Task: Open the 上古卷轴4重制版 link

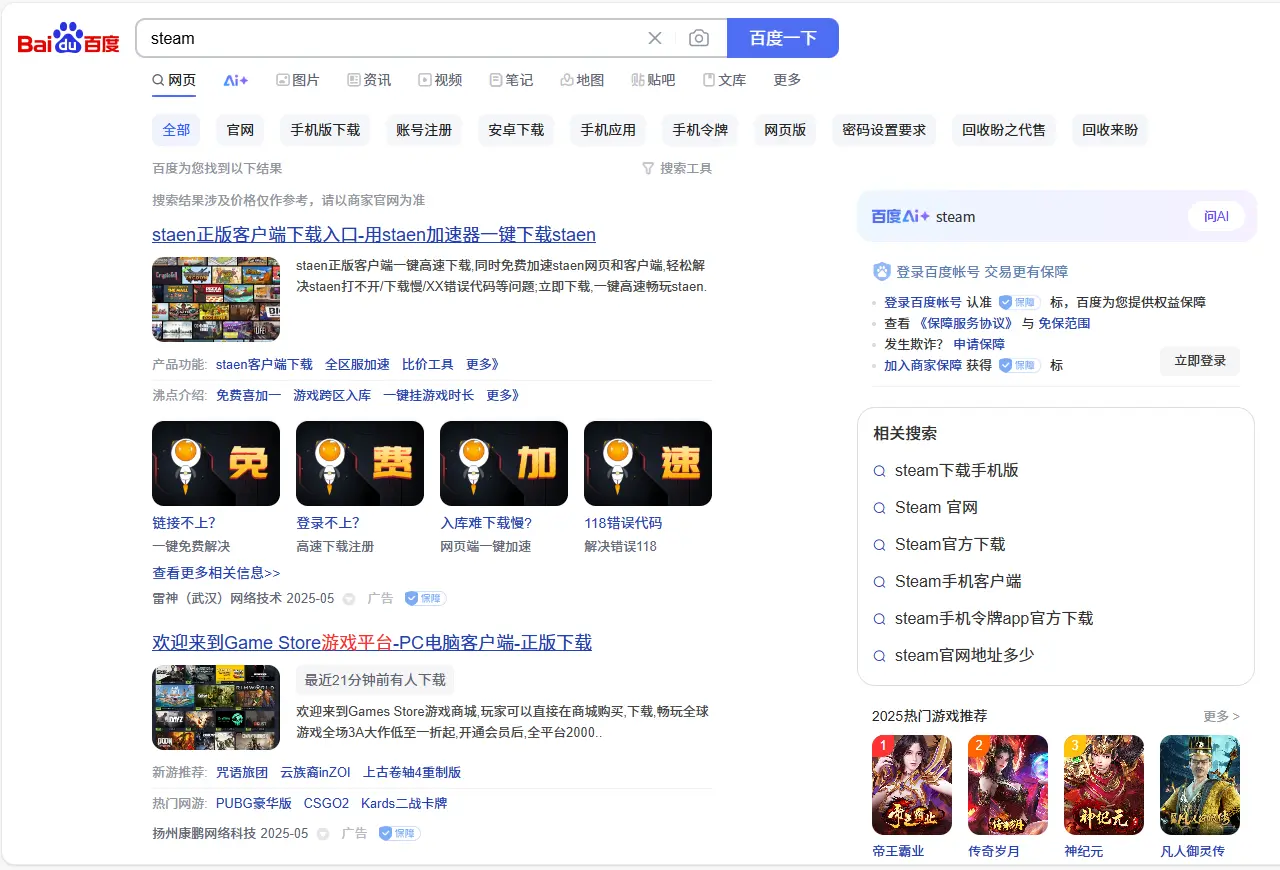Action: [412, 773]
